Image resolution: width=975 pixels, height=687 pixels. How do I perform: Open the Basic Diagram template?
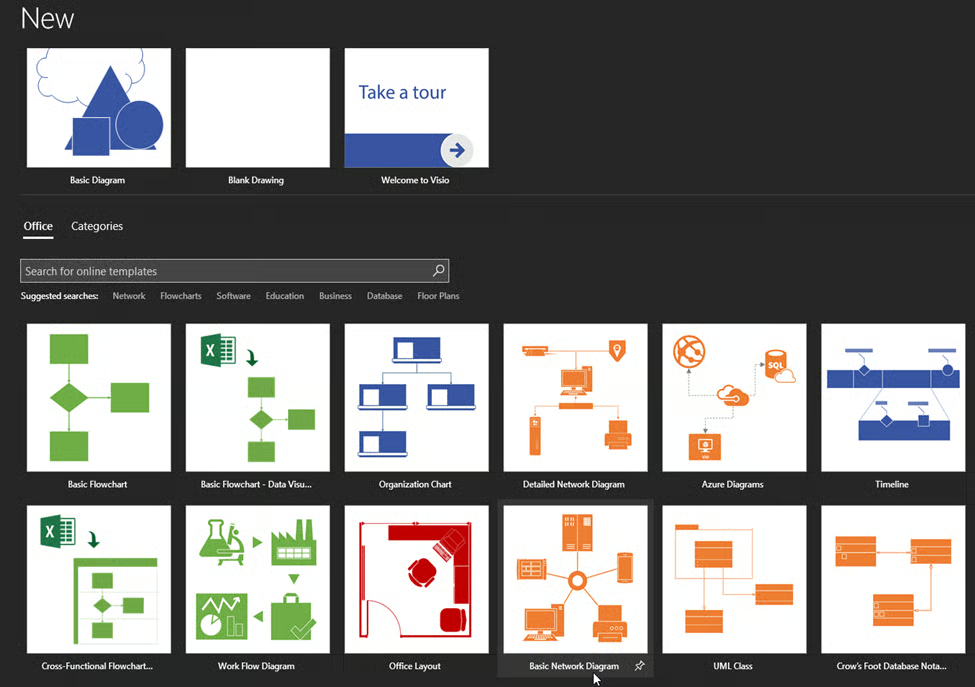tap(98, 108)
